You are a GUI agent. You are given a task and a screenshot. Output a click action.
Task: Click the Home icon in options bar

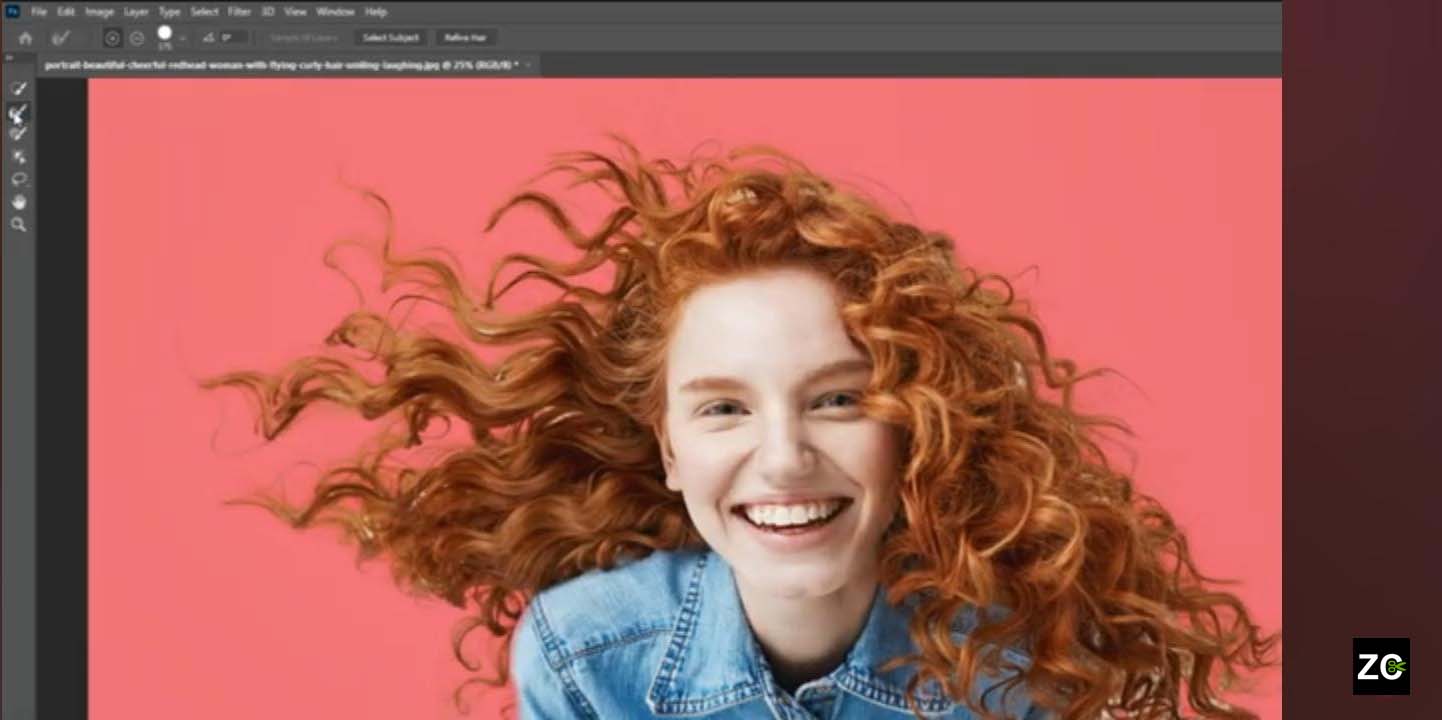pos(25,38)
